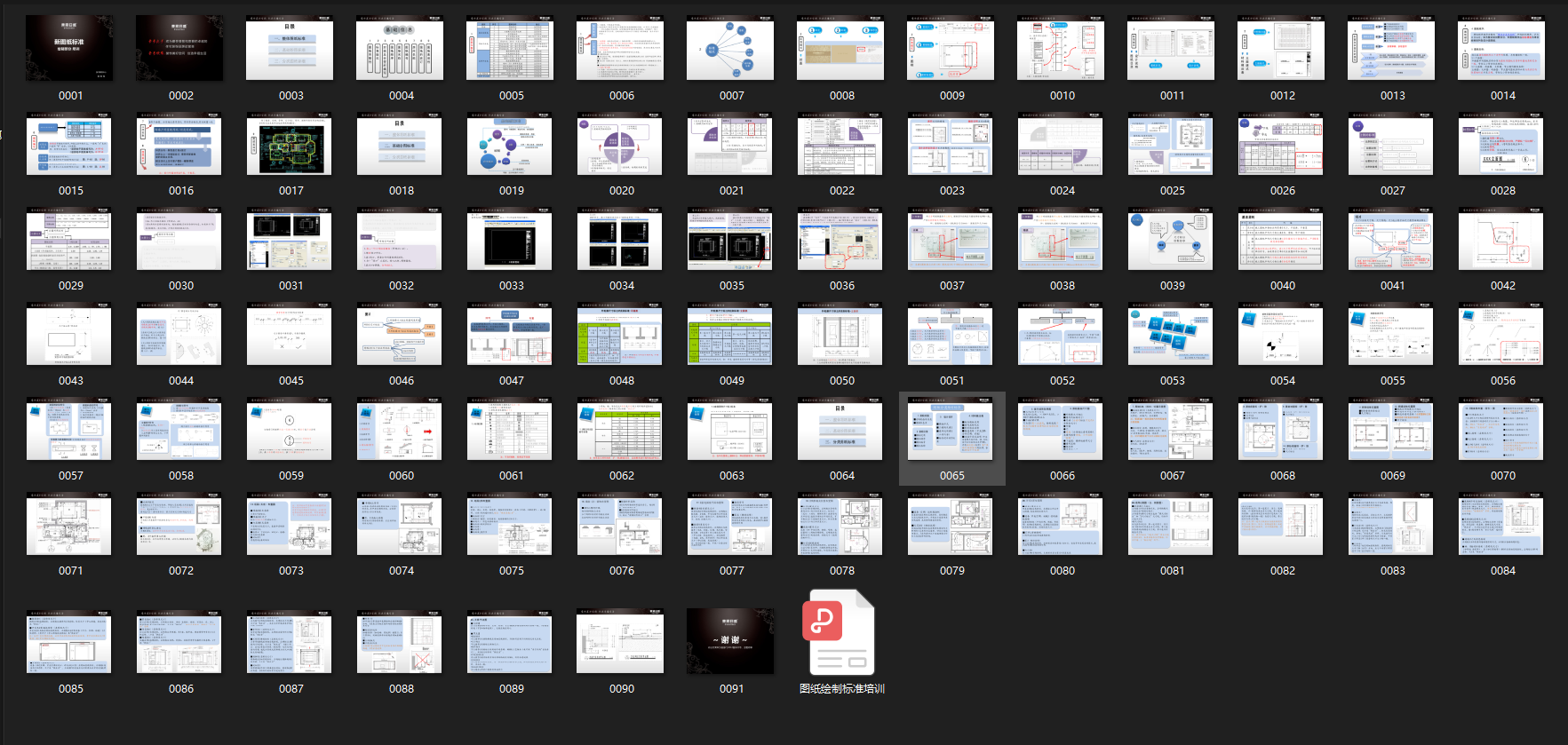Click the file name label 0082

[1283, 571]
